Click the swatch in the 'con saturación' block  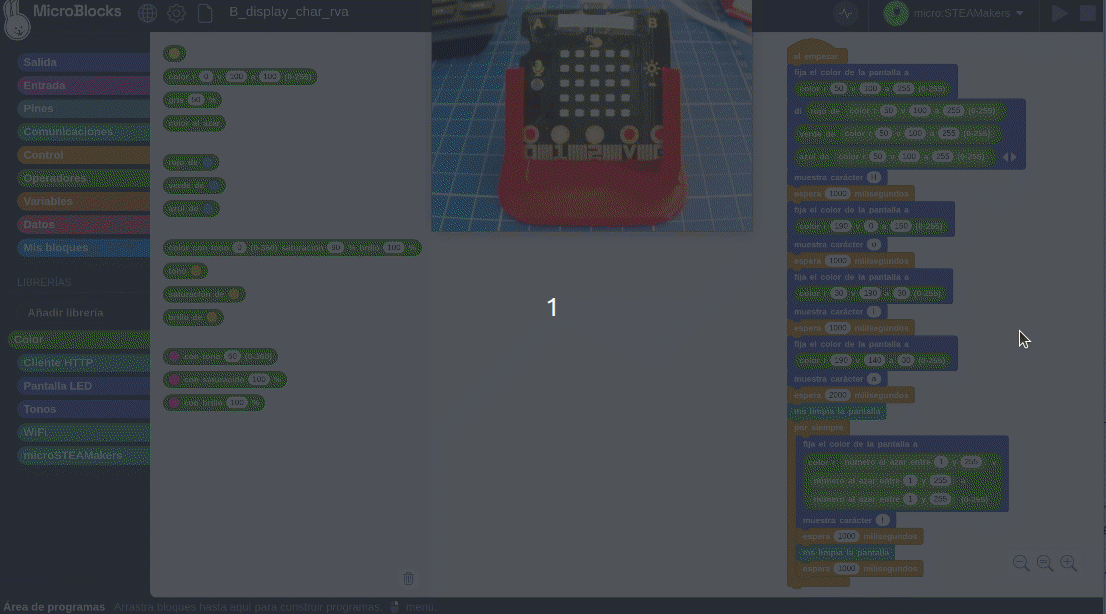174,380
